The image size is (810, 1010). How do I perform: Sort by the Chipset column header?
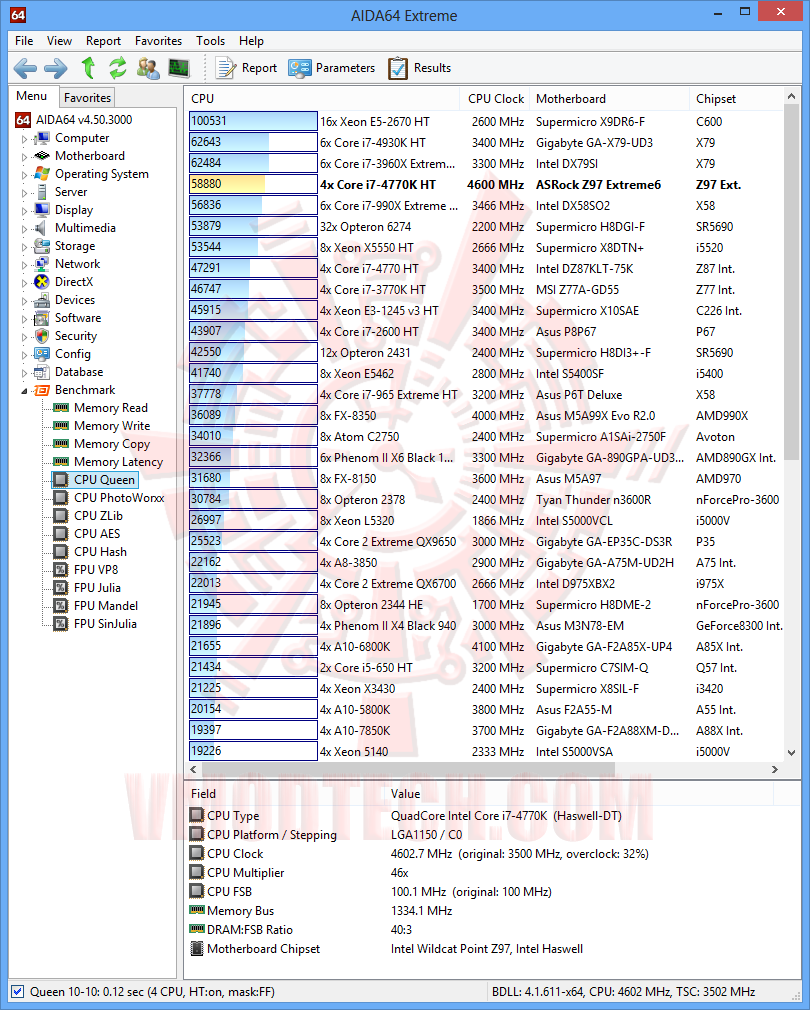pos(736,99)
